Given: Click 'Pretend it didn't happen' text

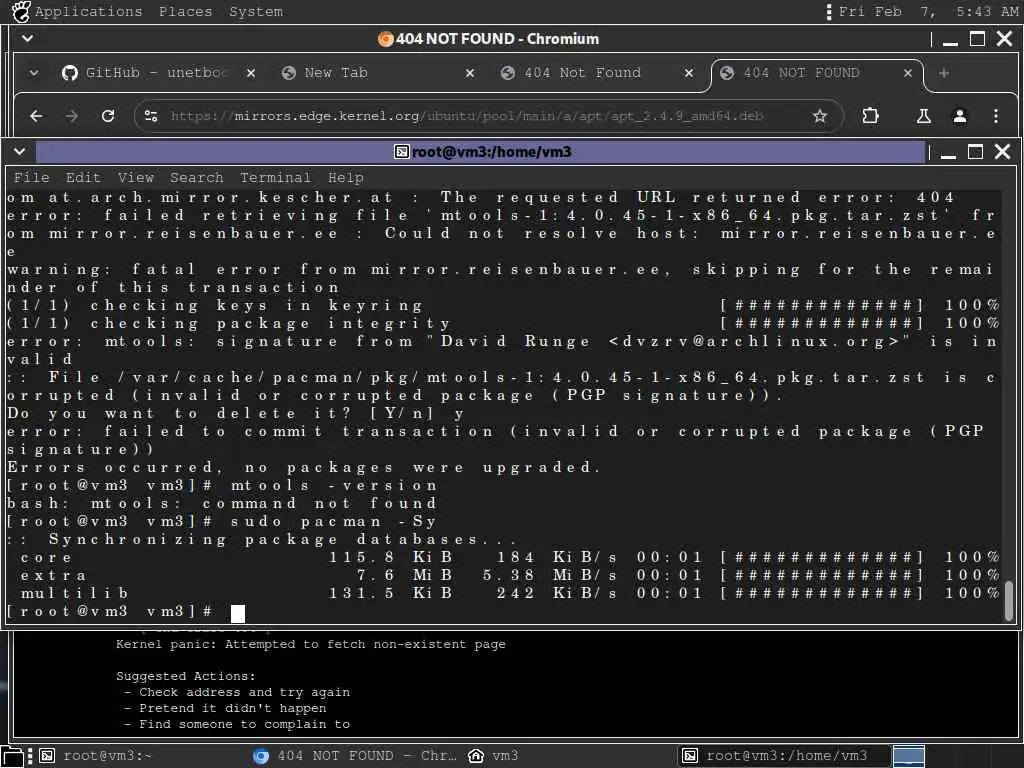Looking at the screenshot, I should click(232, 708).
